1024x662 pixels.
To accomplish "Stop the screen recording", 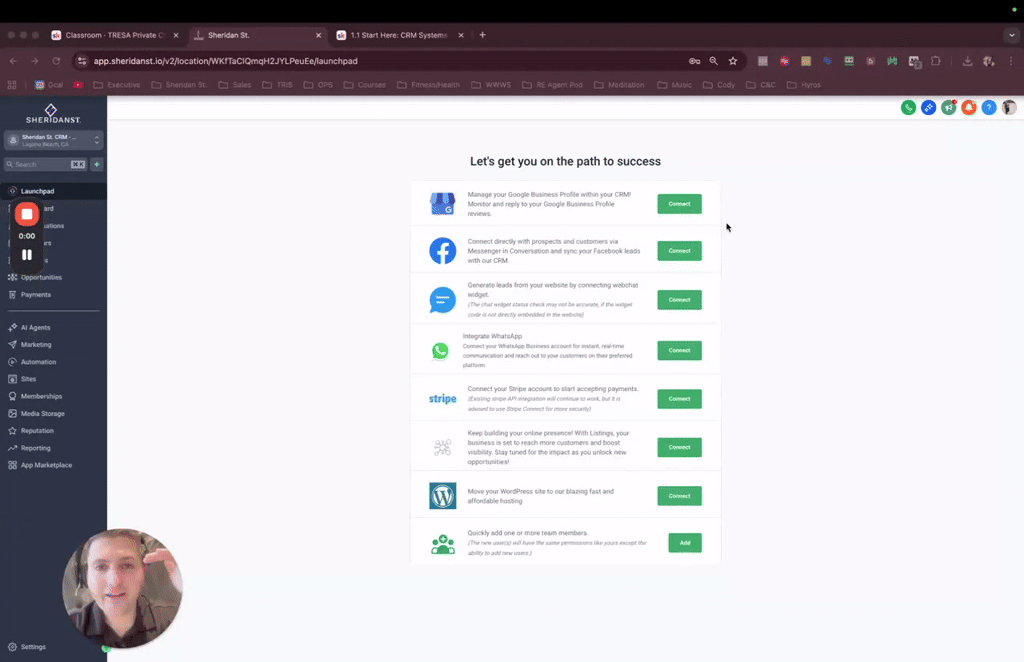I will pos(27,214).
